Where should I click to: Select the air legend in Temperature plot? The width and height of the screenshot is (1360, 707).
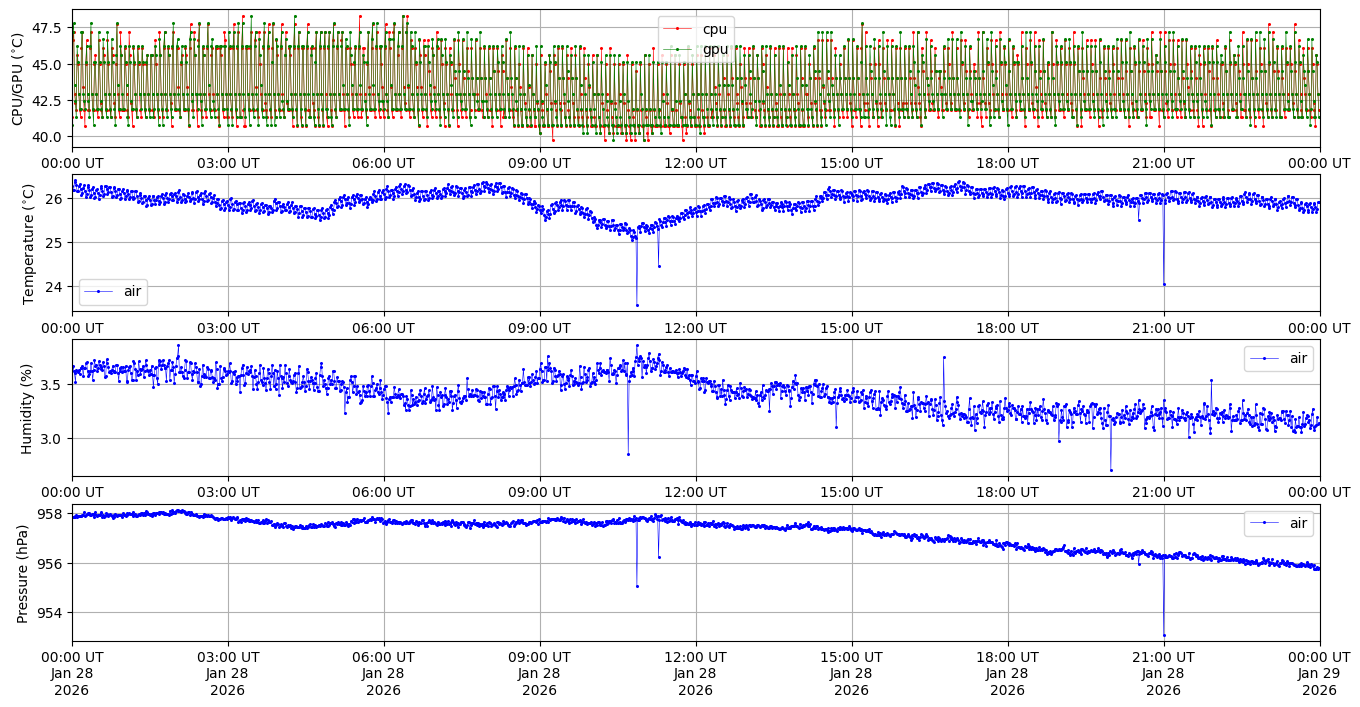[x=113, y=292]
